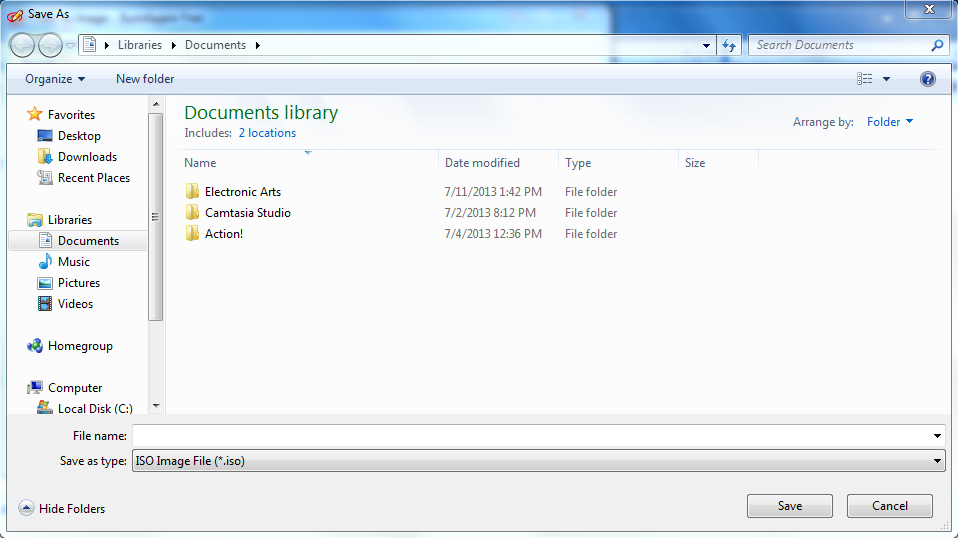Screen dimensions: 958x538
Task: Click the Search Documents field
Action: tap(840, 45)
